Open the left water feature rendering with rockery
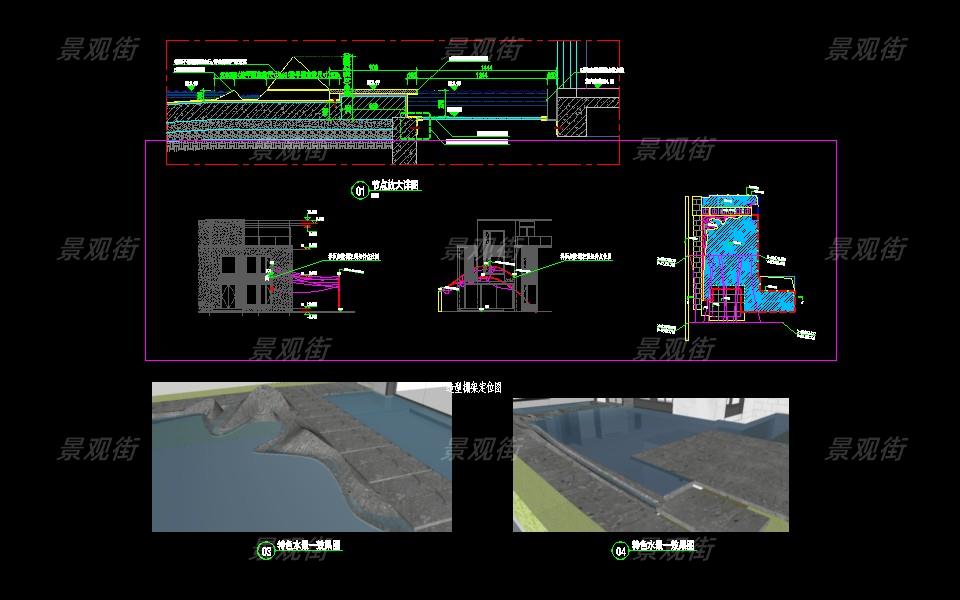 tap(301, 457)
